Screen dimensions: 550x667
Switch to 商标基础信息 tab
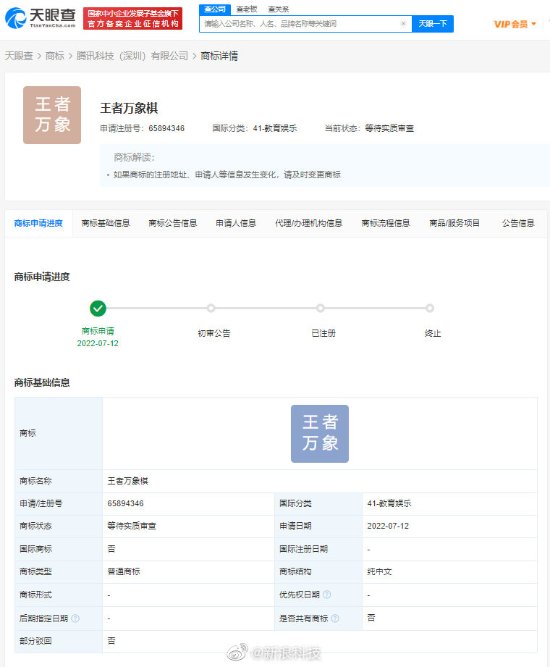click(105, 223)
